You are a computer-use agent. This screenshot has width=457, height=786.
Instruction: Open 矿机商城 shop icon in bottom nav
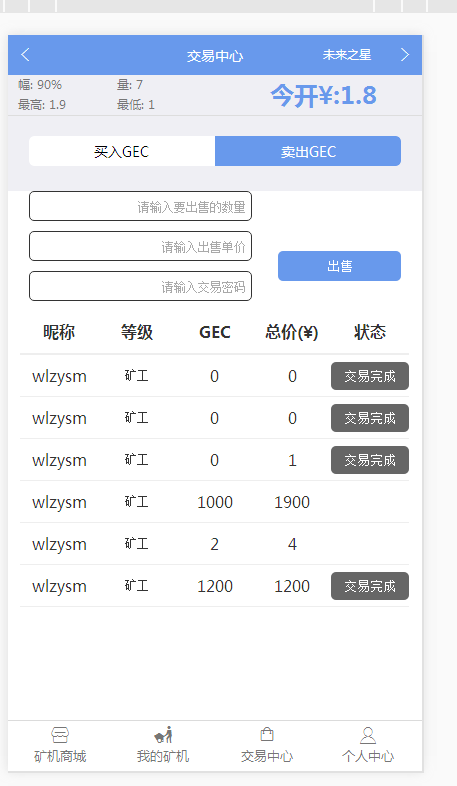click(60, 735)
